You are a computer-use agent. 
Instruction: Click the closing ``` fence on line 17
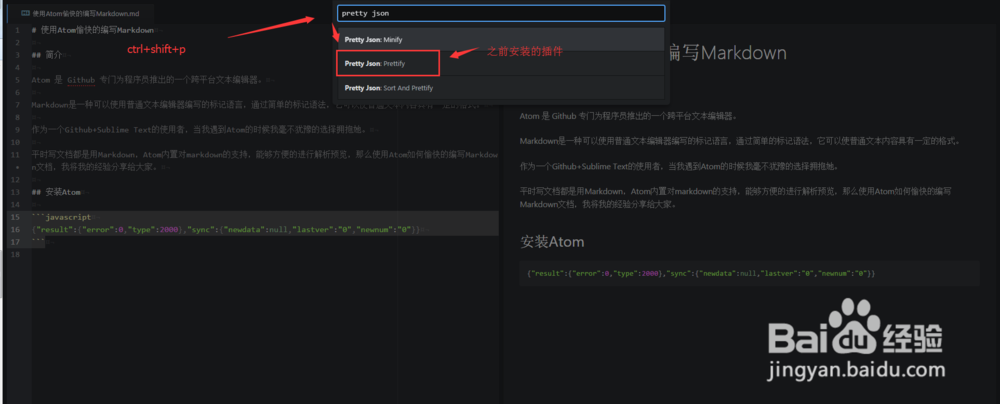click(x=38, y=242)
